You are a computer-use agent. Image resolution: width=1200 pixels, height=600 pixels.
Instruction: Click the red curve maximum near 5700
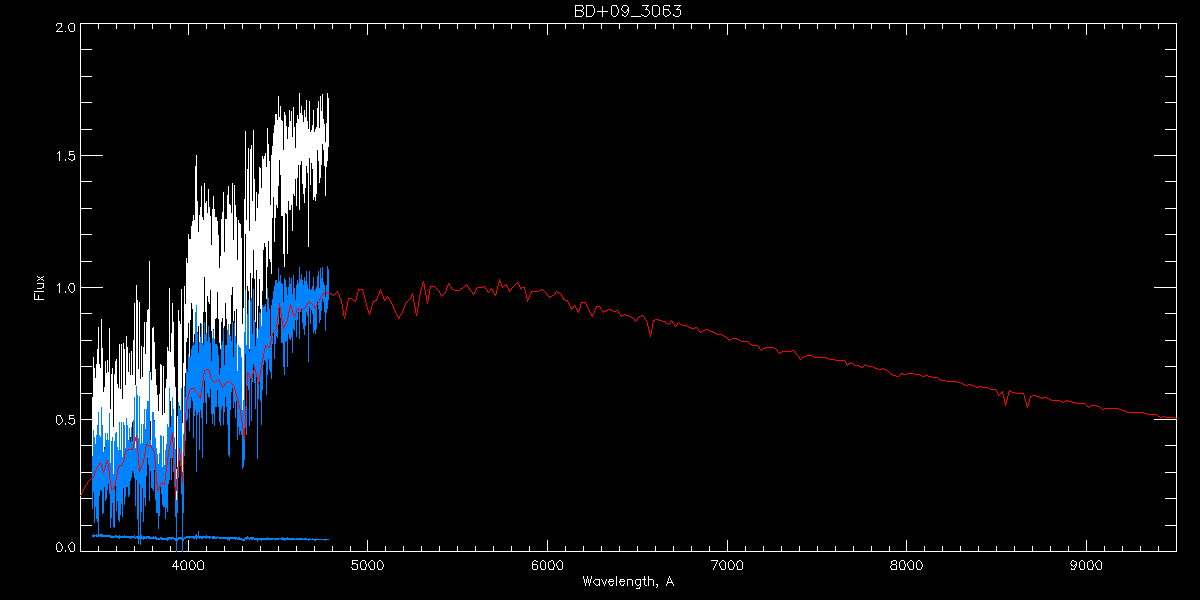pos(500,283)
